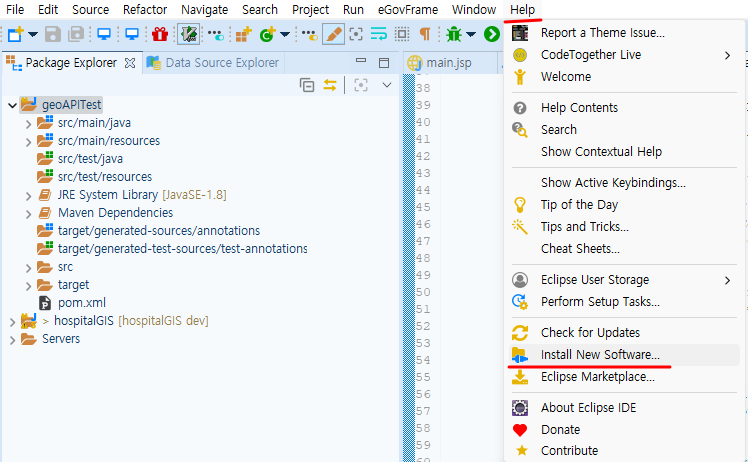Click the New file wizard icon
Screen dimensions: 748x462
click(x=15, y=34)
